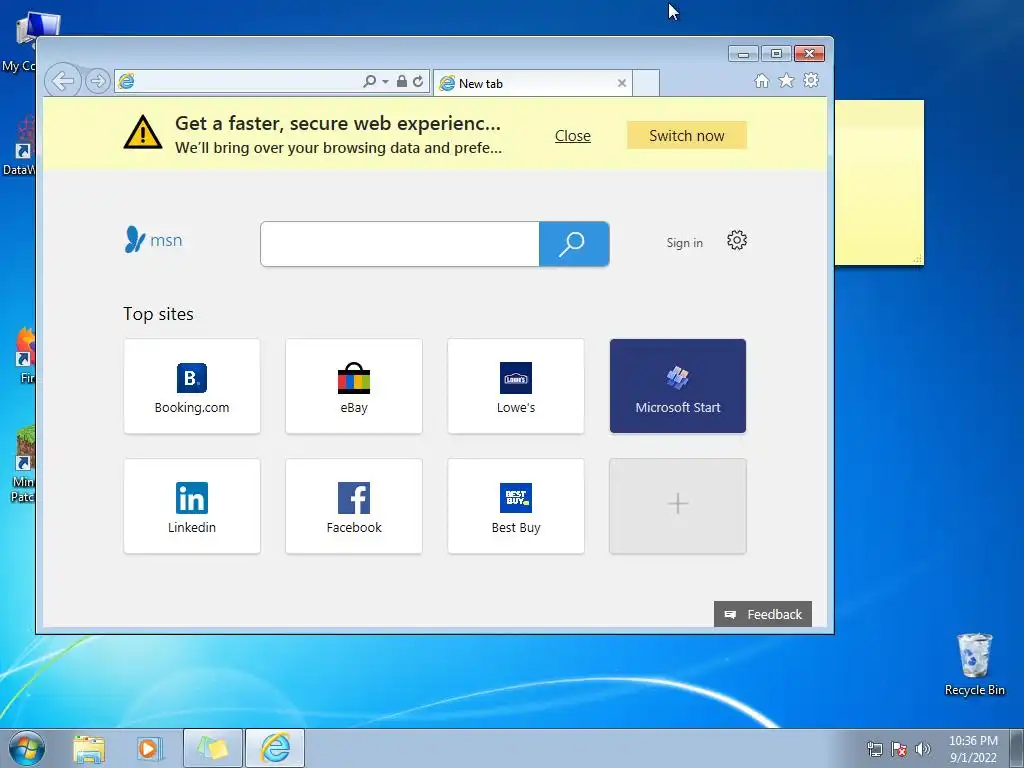
Task: Open the Windows Start orb
Action: click(26, 748)
